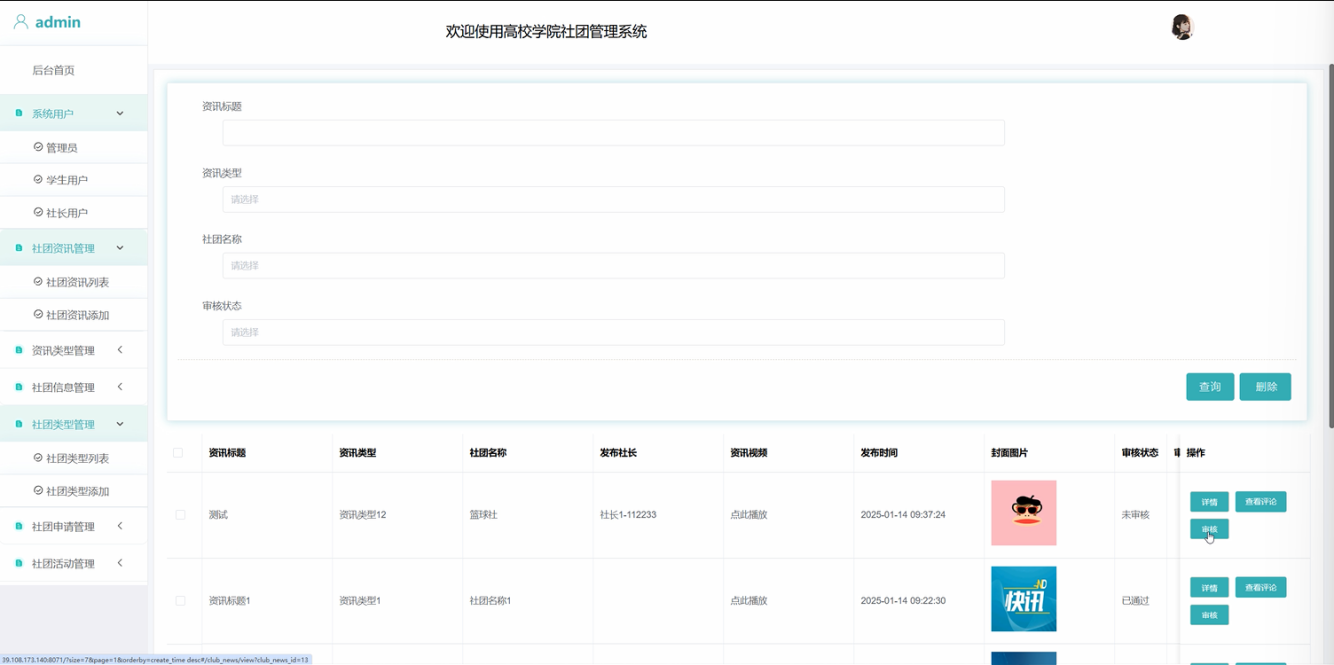Open the 社团名称 select dropdown
The image size is (1334, 665).
613,266
